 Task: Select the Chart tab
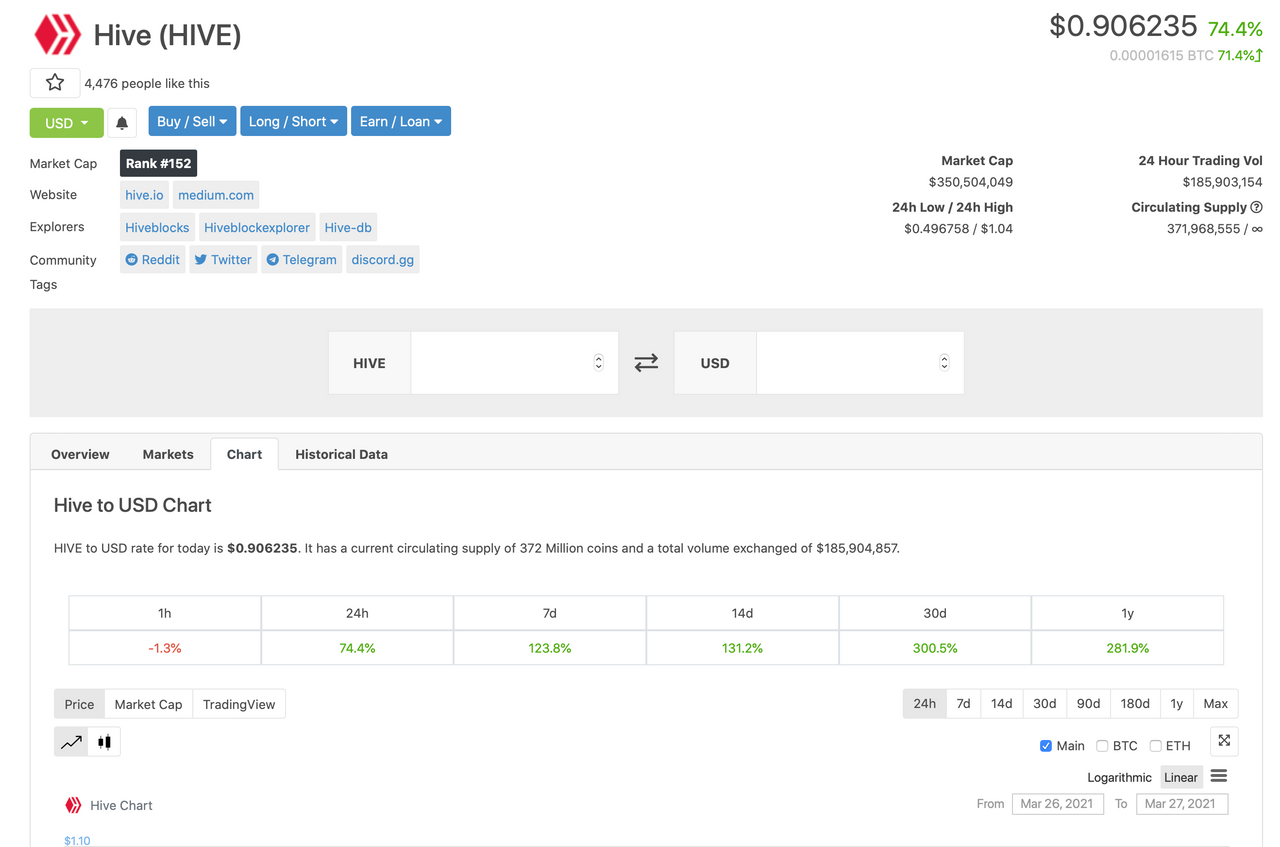click(x=244, y=454)
